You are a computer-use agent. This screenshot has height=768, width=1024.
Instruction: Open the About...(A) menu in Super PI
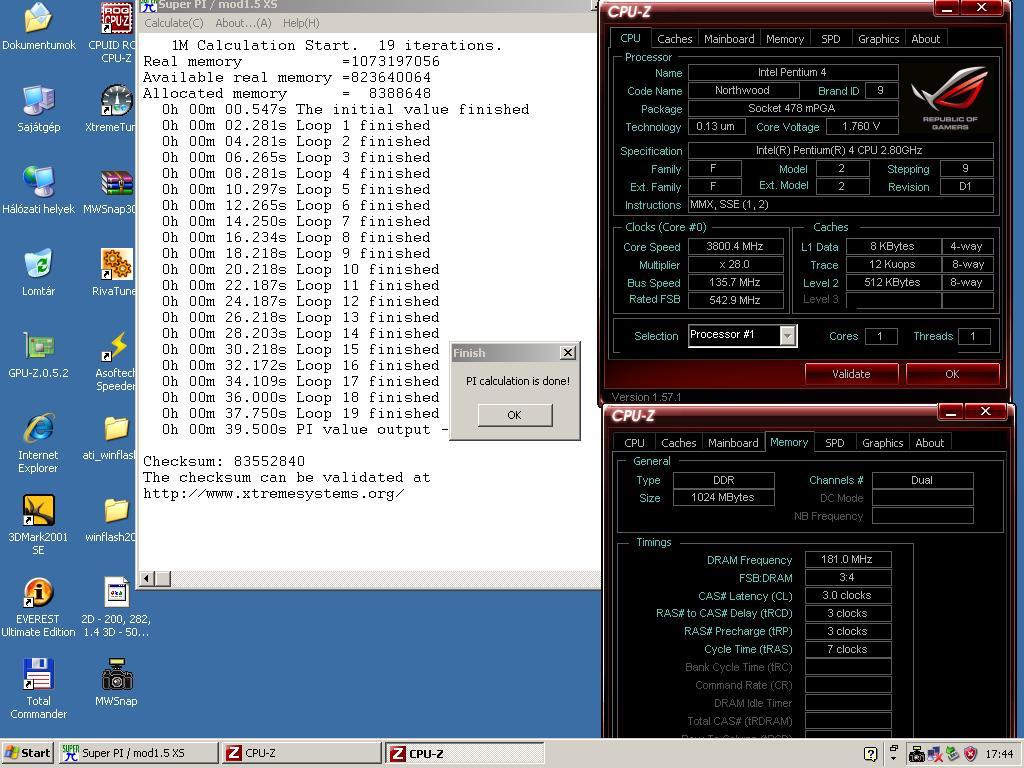click(243, 23)
